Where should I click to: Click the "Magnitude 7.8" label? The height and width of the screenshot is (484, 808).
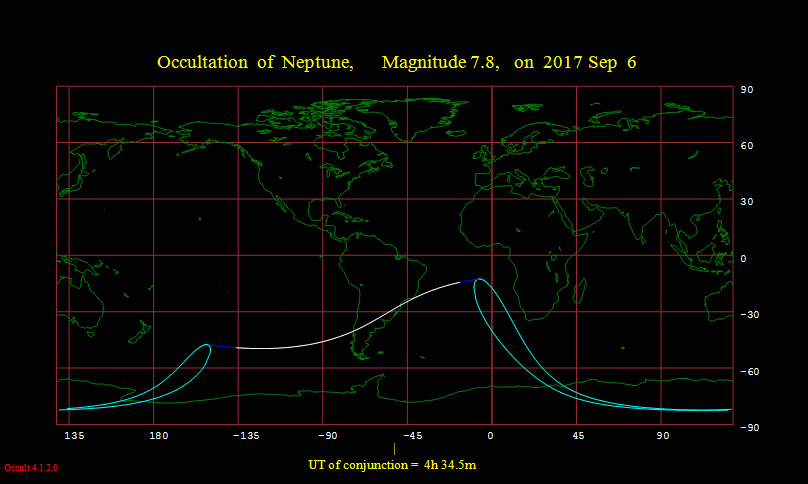[439, 63]
